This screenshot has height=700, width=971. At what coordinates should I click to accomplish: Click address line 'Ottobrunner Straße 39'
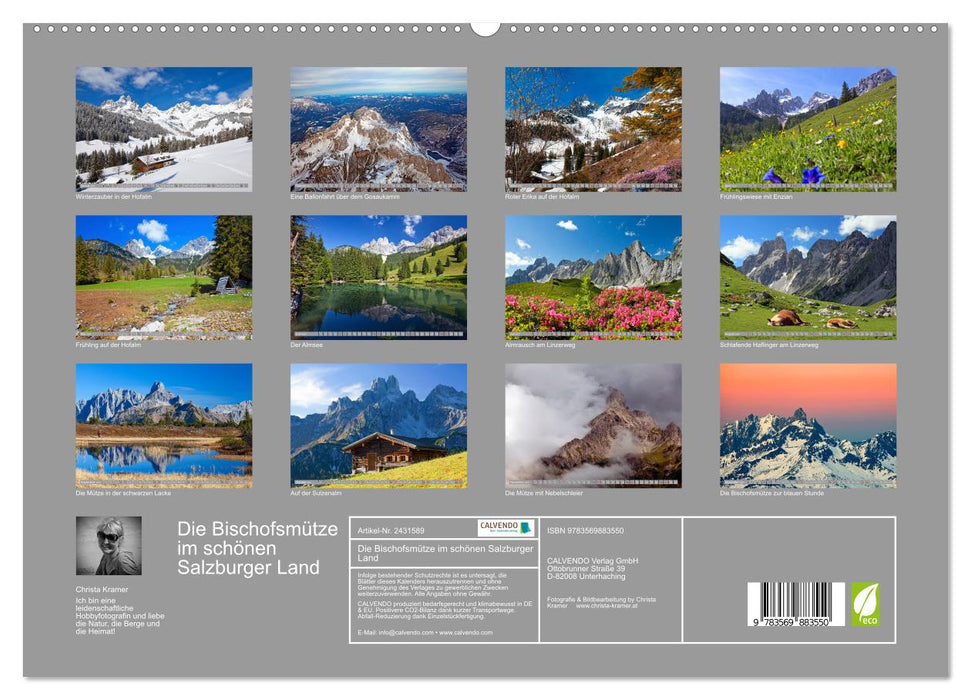point(586,568)
